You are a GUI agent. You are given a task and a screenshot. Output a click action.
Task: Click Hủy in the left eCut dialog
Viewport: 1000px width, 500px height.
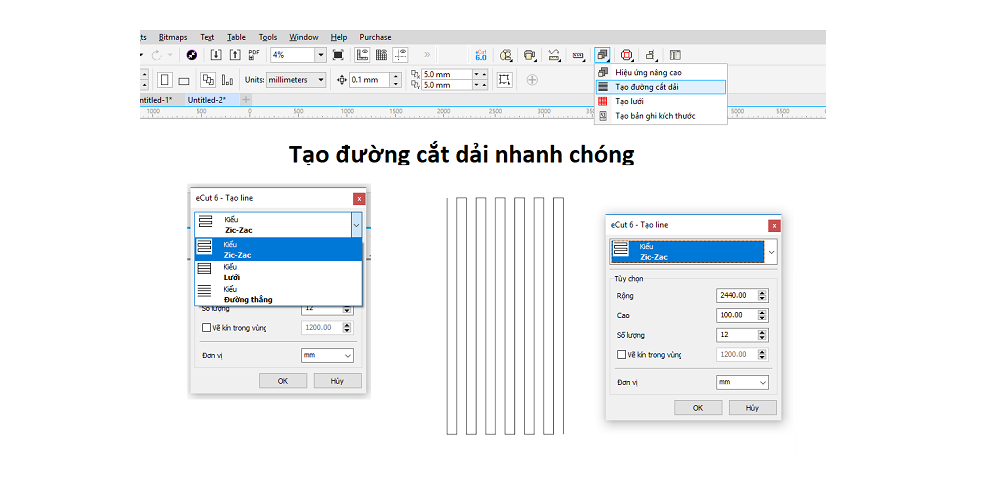tap(337, 380)
